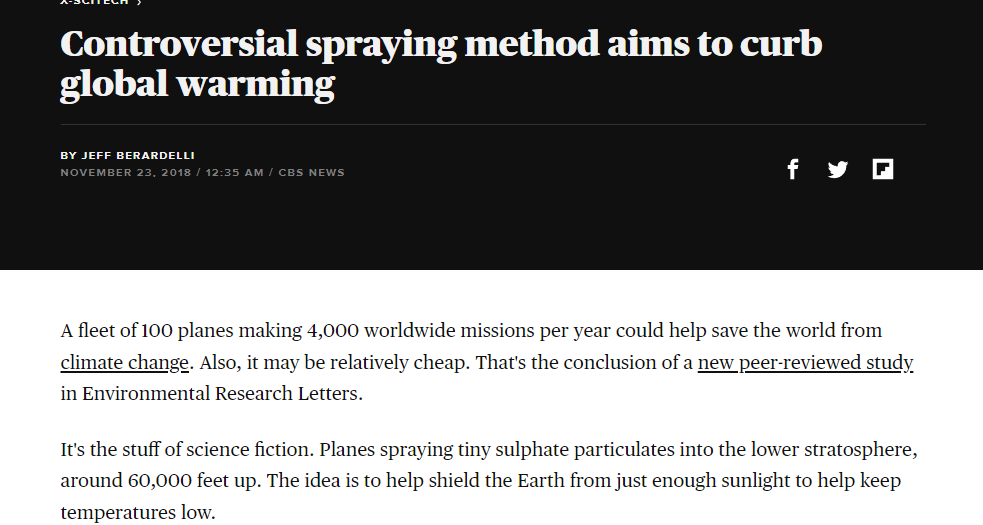
Task: Follow the 'new peer-reviewed study' link
Action: pyautogui.click(x=805, y=362)
